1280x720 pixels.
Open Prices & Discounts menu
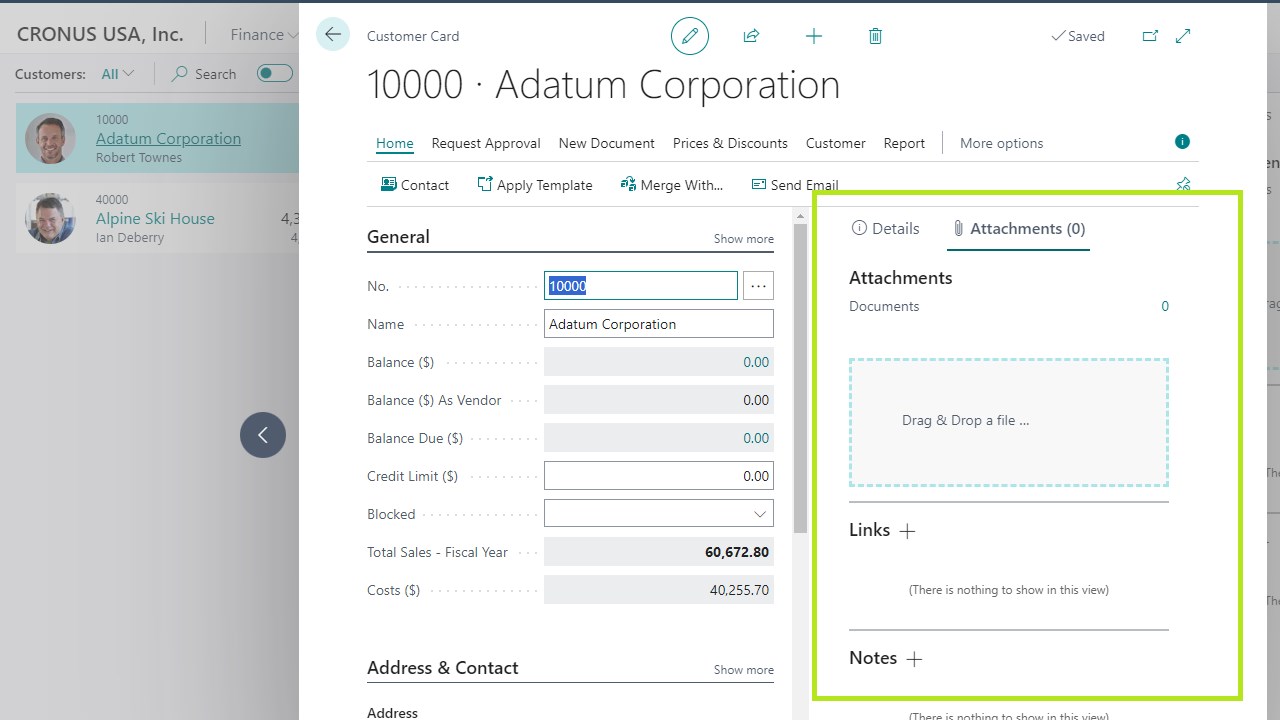(x=730, y=143)
